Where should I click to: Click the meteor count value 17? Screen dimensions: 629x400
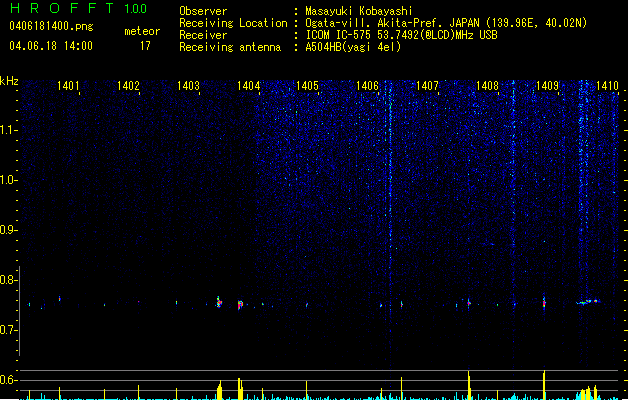click(x=145, y=46)
